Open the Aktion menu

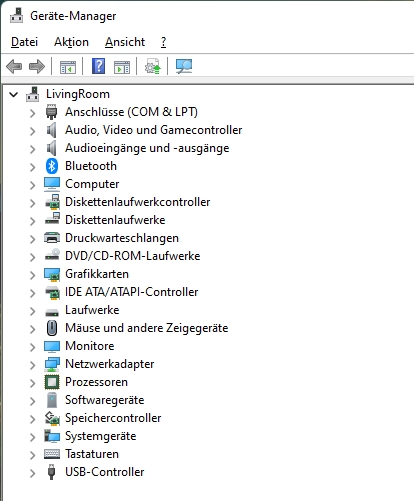click(71, 42)
